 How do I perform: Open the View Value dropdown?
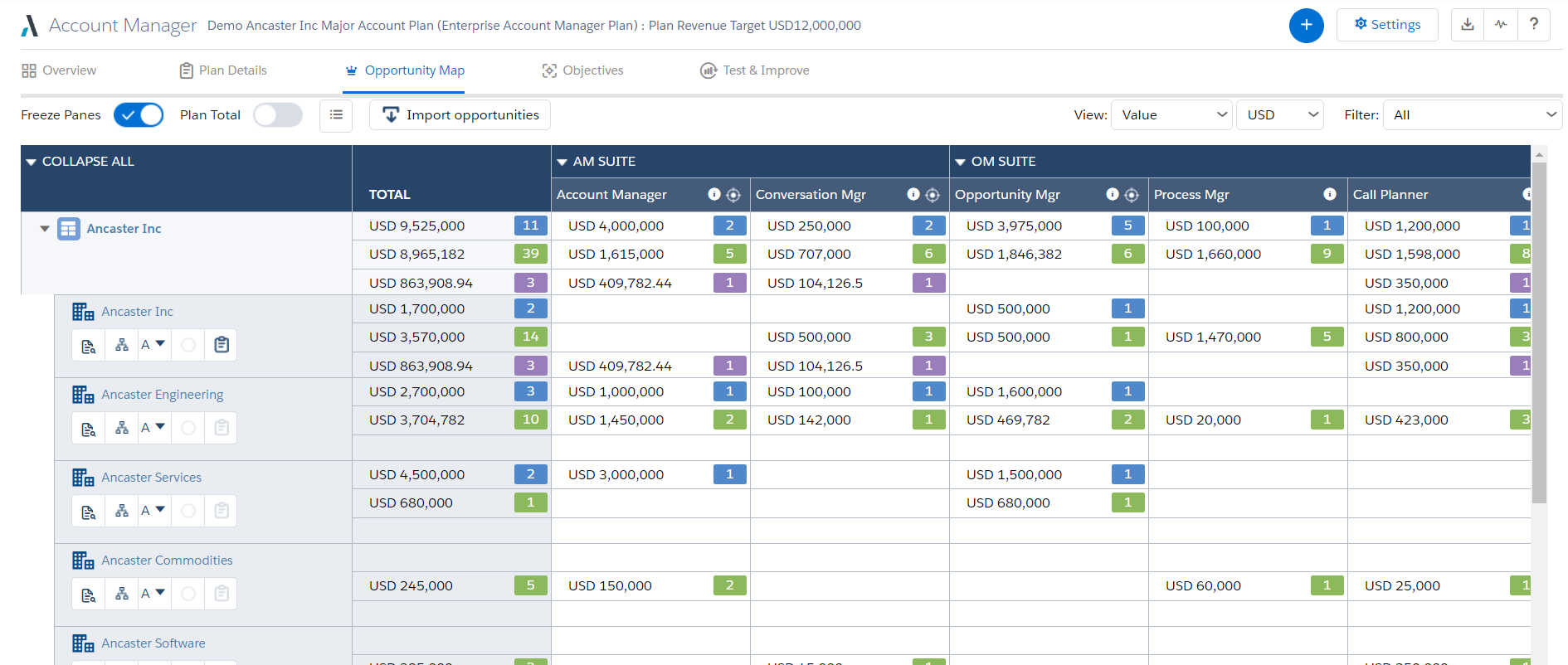[1171, 115]
